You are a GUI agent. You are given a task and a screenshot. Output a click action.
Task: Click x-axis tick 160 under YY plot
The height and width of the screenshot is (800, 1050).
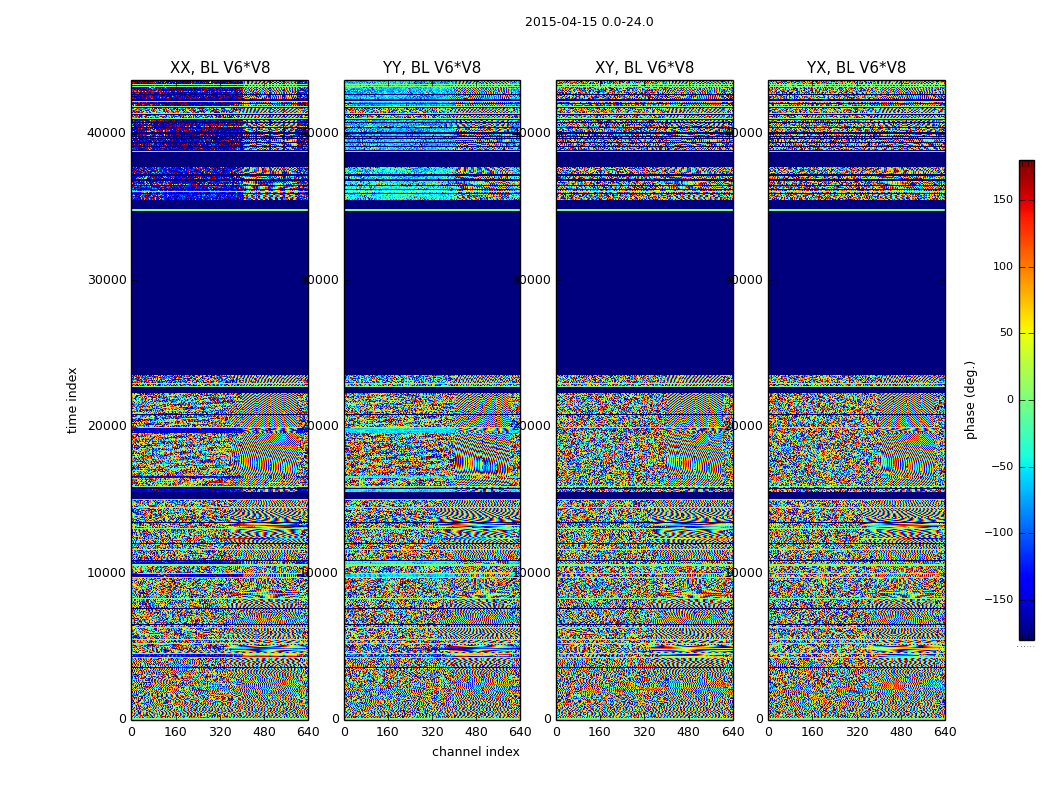coord(387,732)
